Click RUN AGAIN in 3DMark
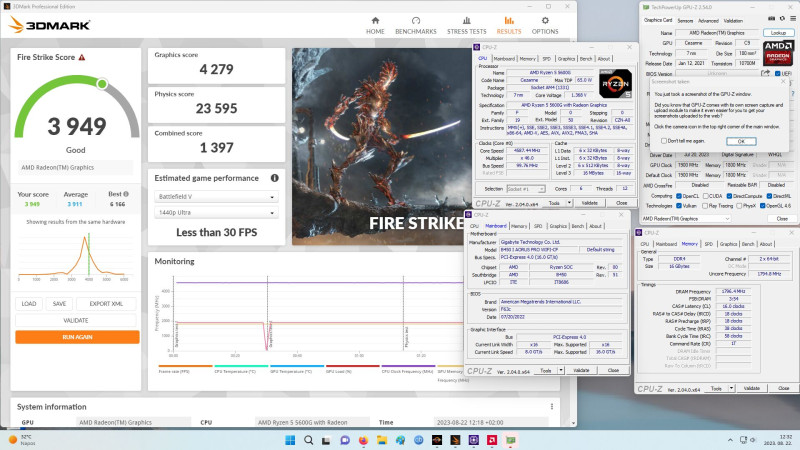This screenshot has height=450, width=800. point(77,337)
